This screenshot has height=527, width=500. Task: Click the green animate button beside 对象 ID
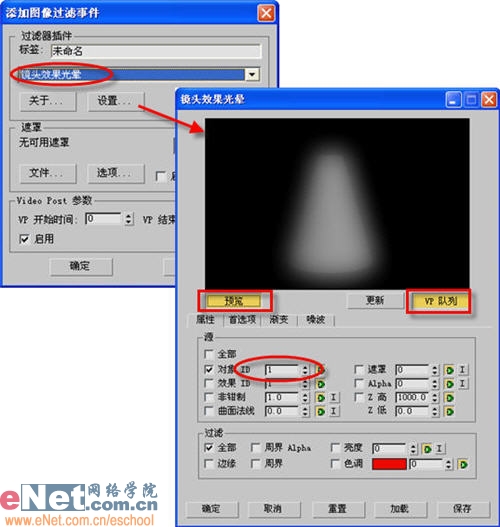click(x=320, y=370)
